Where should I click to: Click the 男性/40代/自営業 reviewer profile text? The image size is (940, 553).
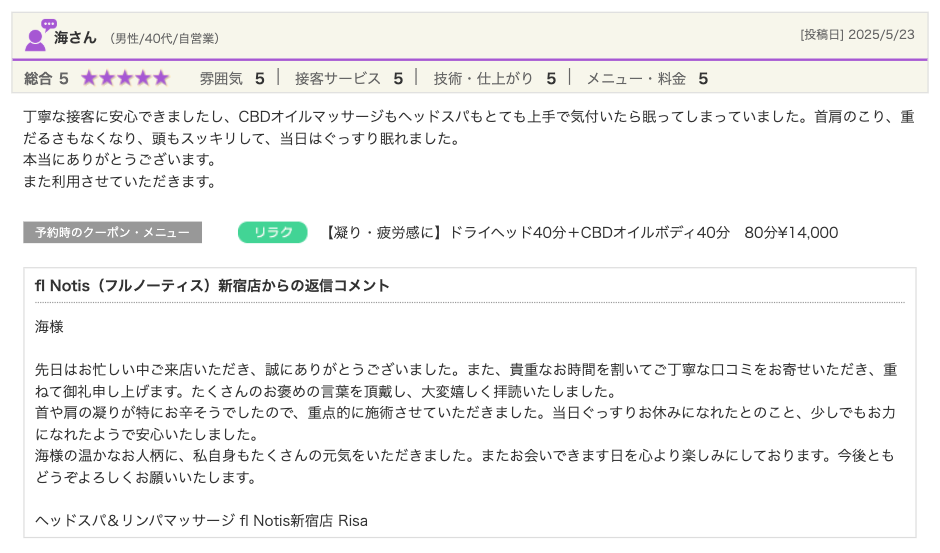pyautogui.click(x=164, y=38)
